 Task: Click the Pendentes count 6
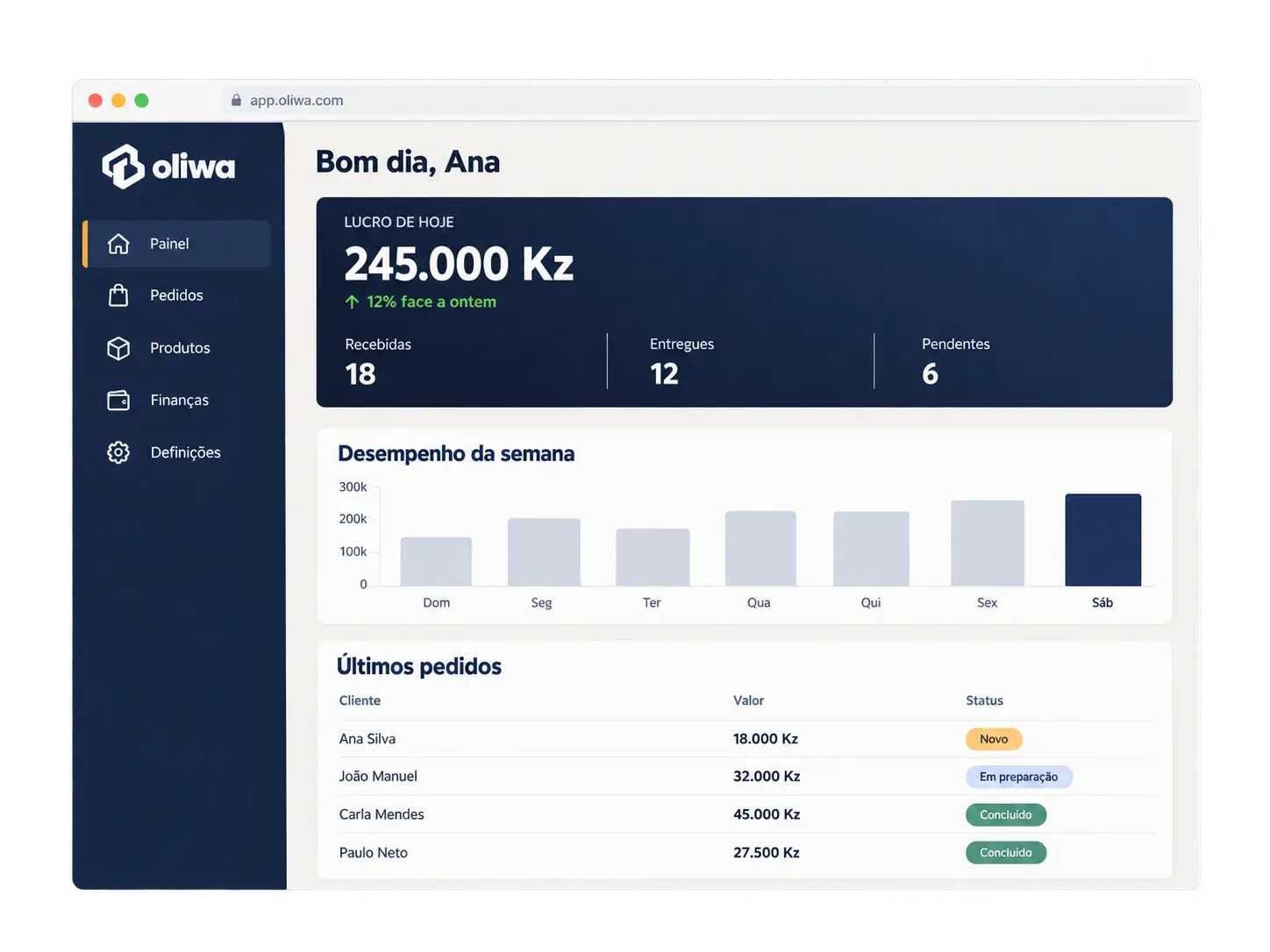click(931, 374)
